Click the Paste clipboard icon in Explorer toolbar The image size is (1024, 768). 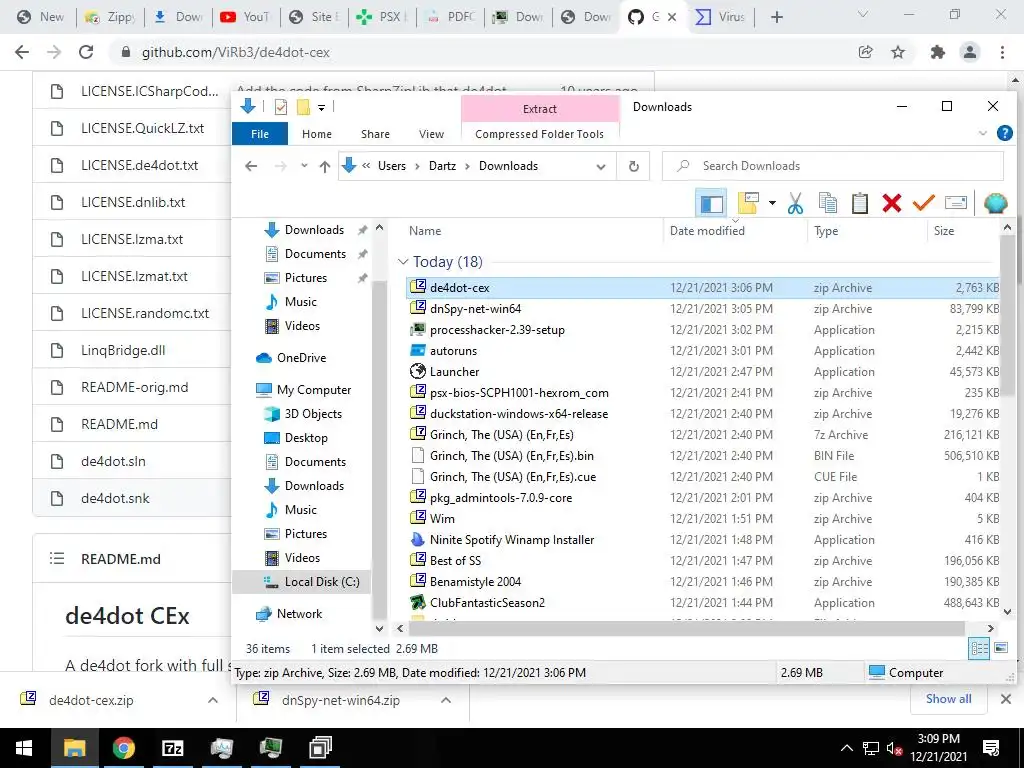click(x=859, y=203)
